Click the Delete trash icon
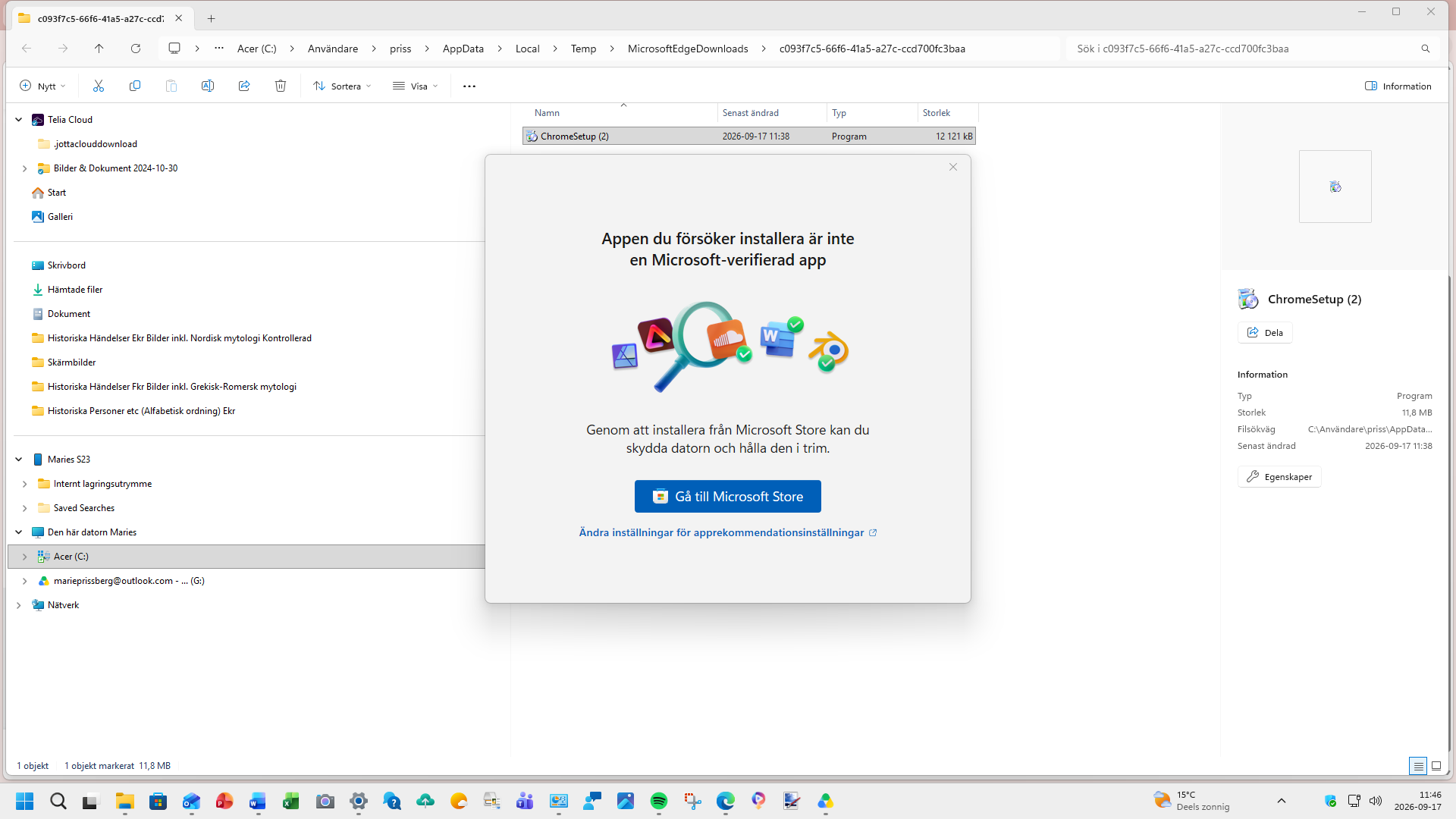The width and height of the screenshot is (1456, 819). 281,86
